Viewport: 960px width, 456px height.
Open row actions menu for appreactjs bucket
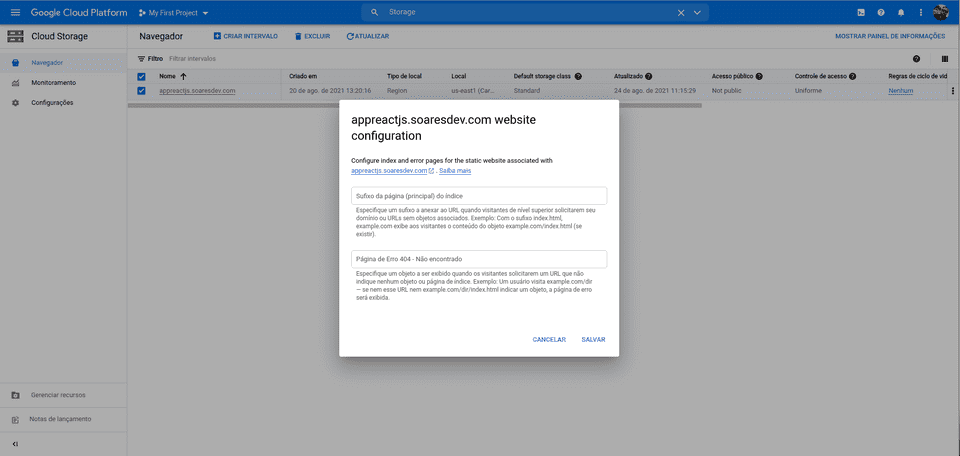point(952,91)
